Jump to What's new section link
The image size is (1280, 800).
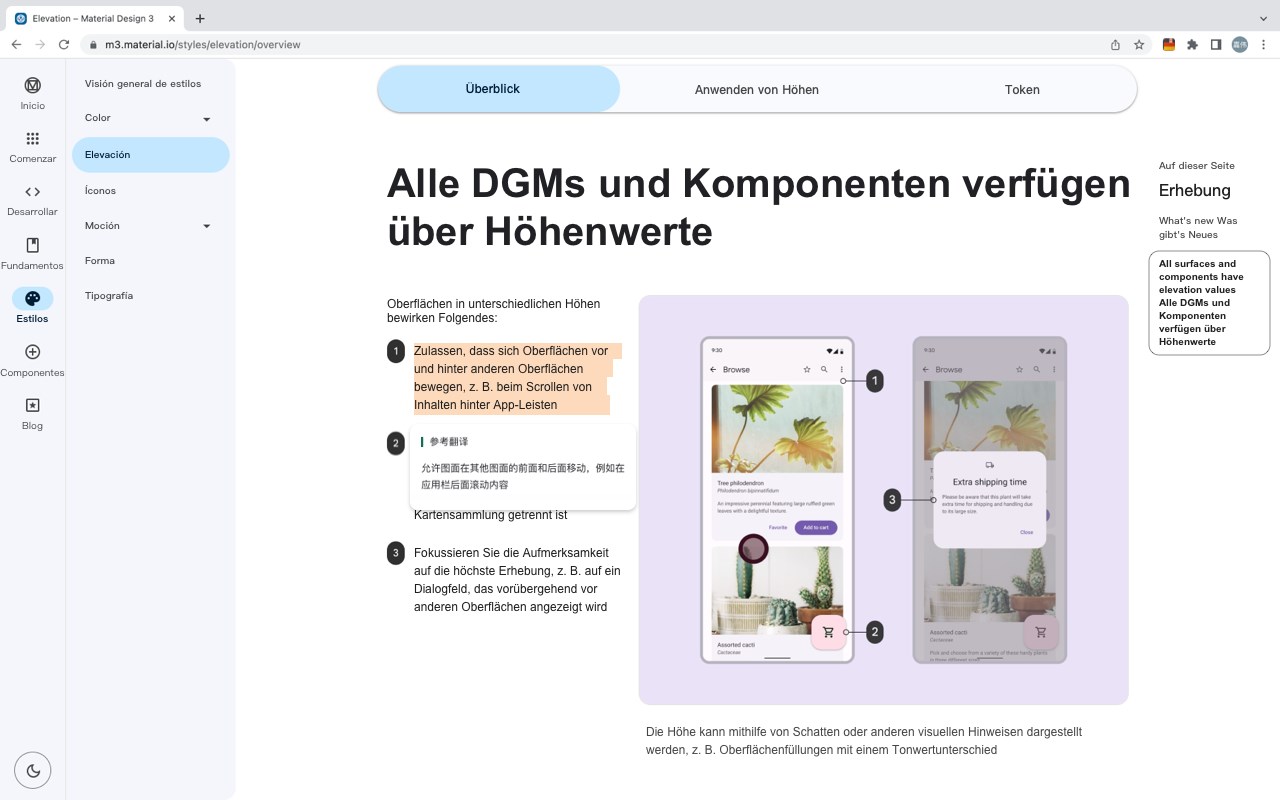tap(1198, 227)
